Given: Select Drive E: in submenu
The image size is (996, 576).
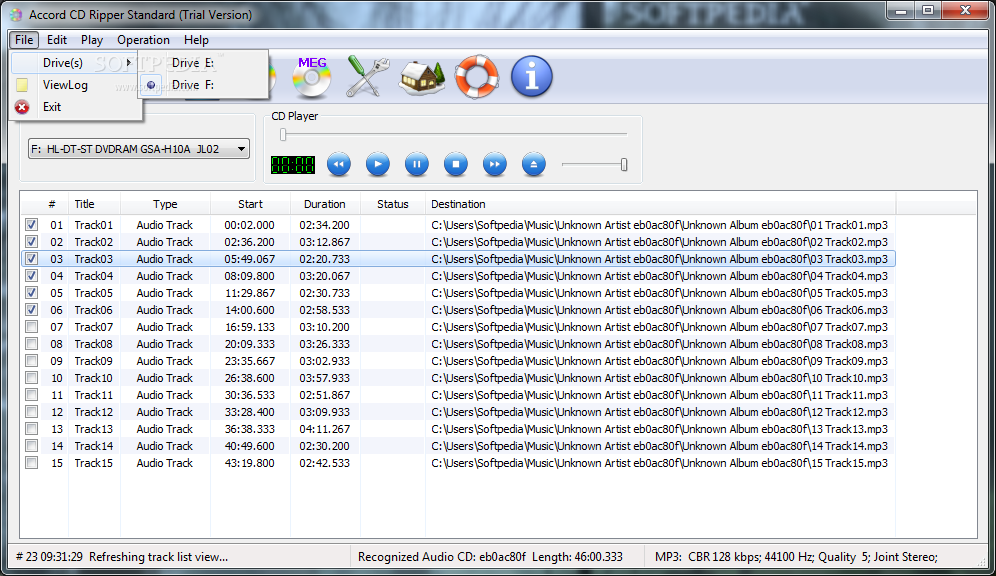Looking at the screenshot, I should 203,63.
